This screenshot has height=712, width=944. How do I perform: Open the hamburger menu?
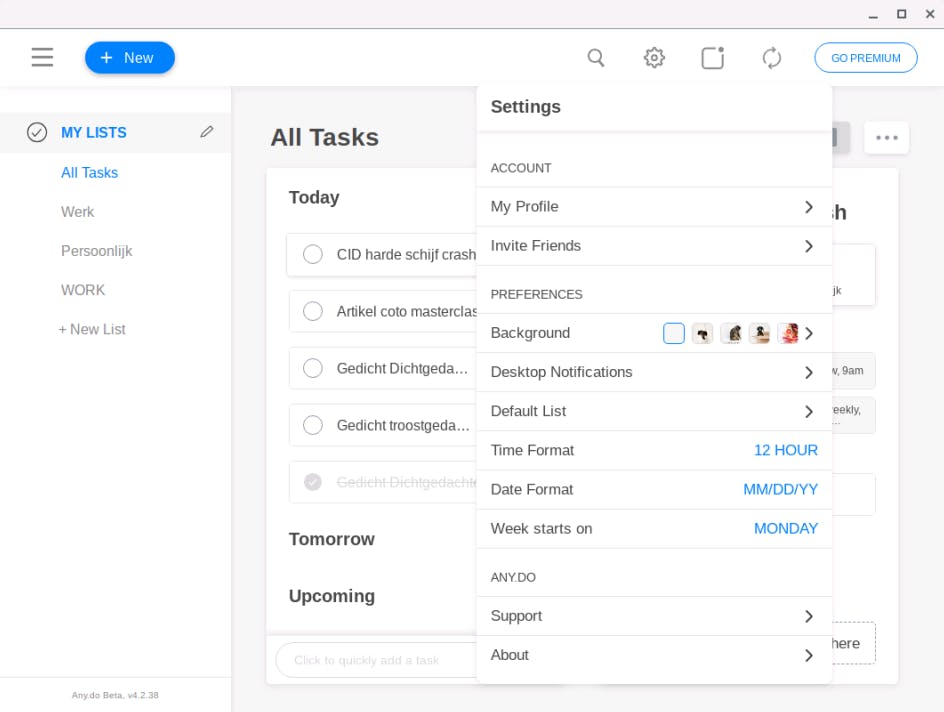tap(42, 57)
